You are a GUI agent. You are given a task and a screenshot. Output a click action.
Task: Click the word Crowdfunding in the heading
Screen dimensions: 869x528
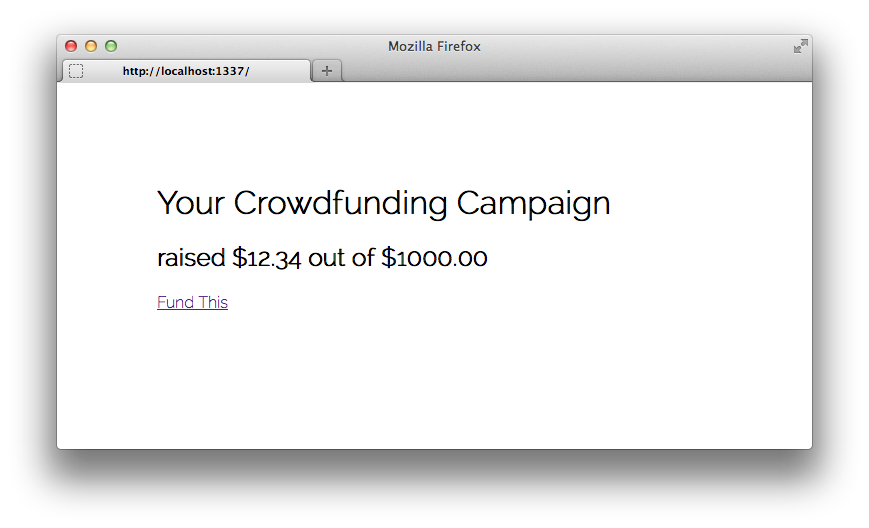[340, 202]
